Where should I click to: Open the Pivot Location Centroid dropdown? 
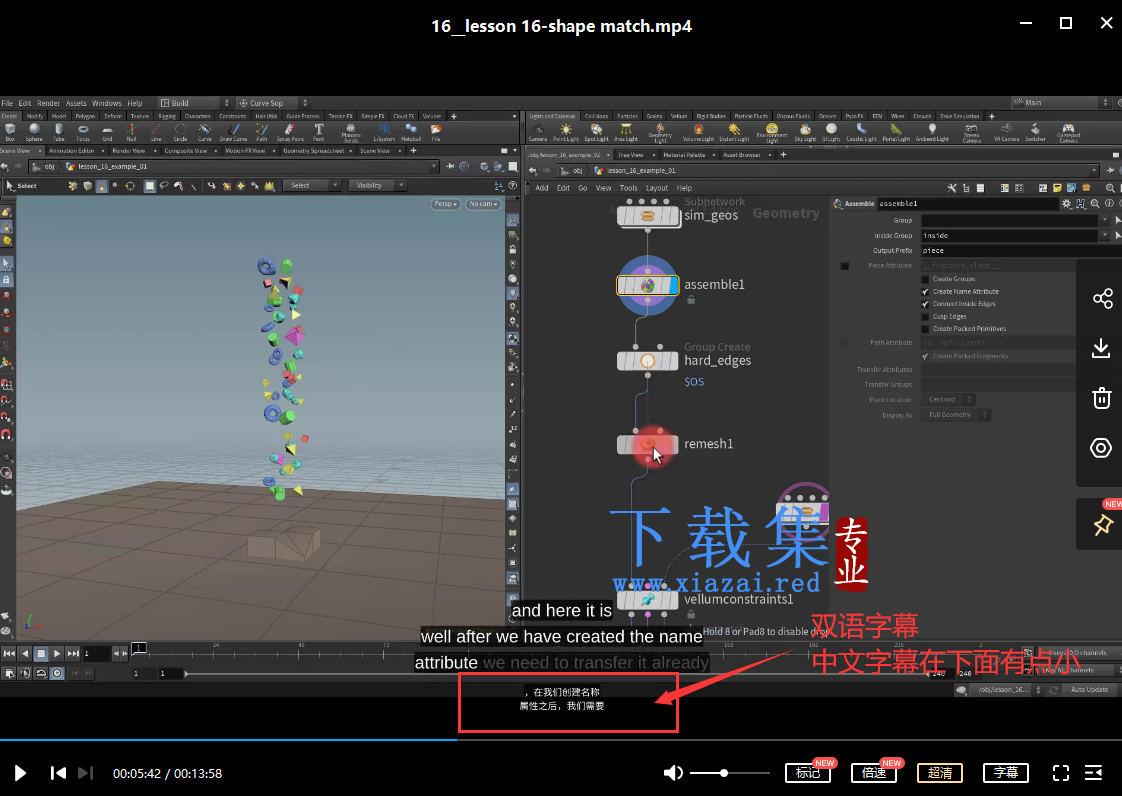pyautogui.click(x=947, y=399)
